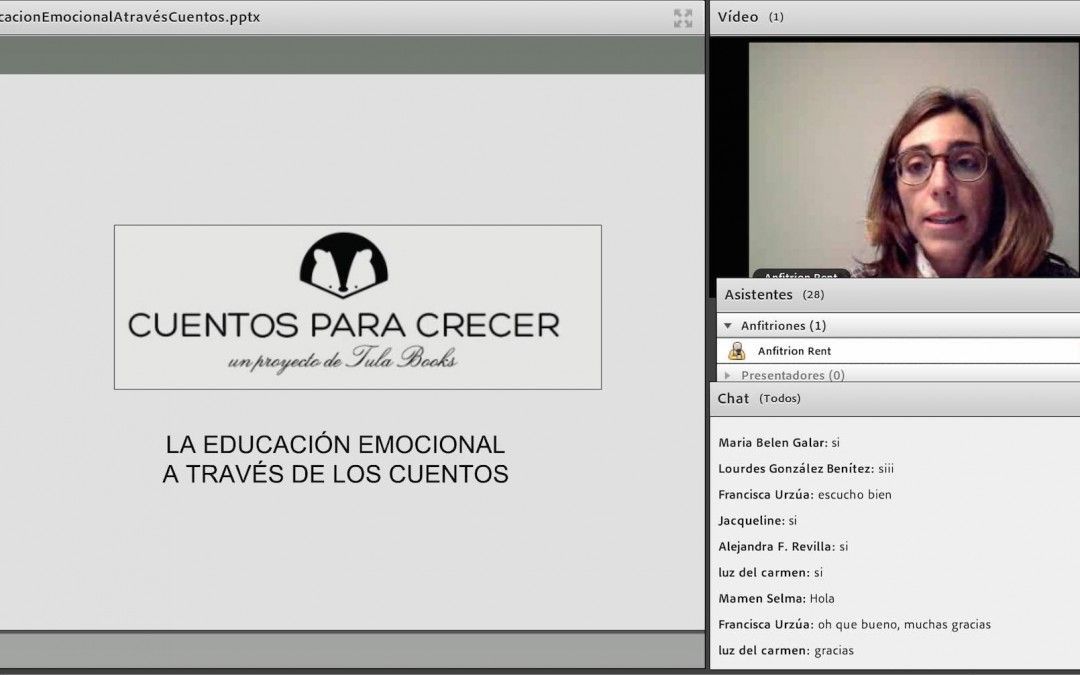Select attendee Anfitrion Rent in list

(x=898, y=351)
